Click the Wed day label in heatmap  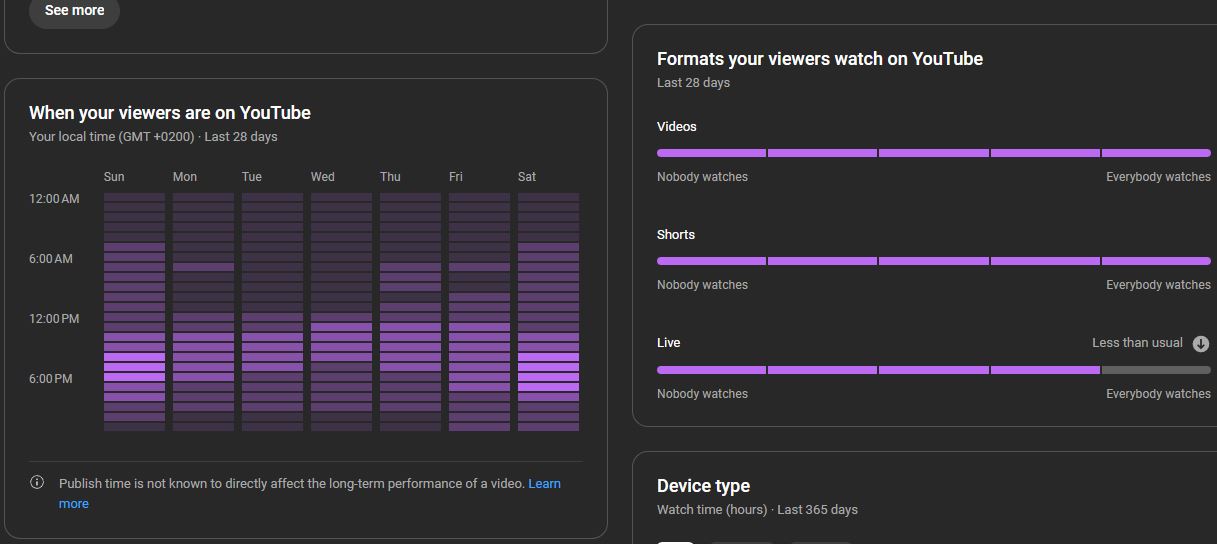[323, 177]
